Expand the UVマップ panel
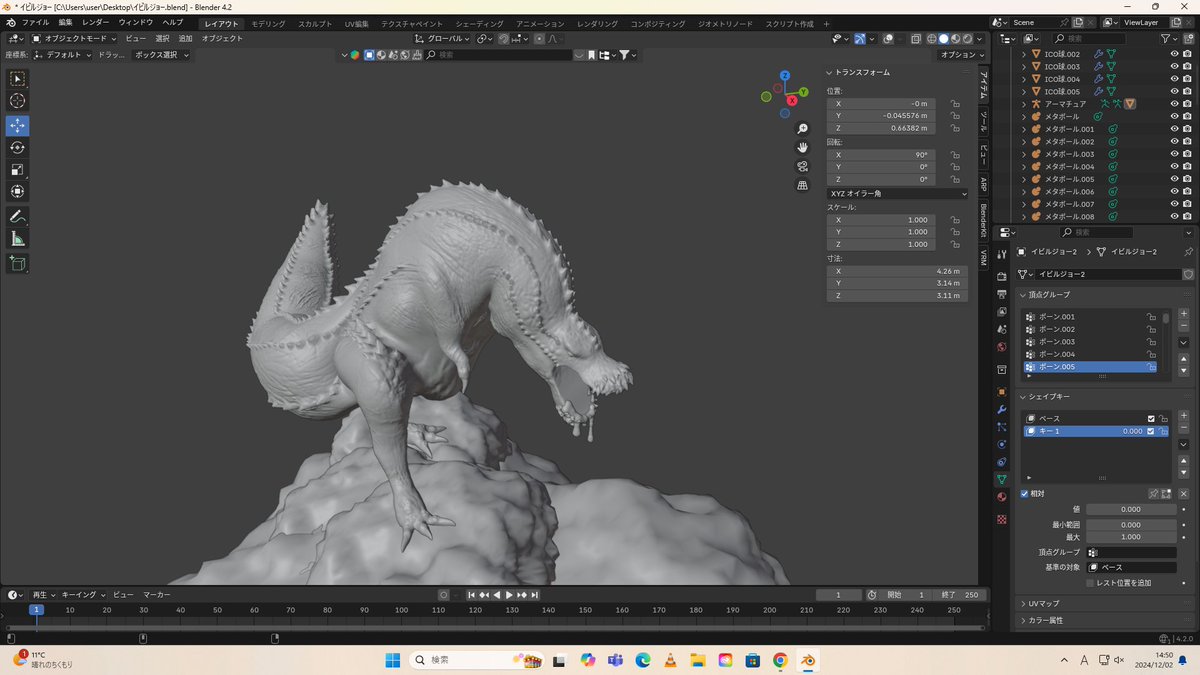 point(1044,604)
